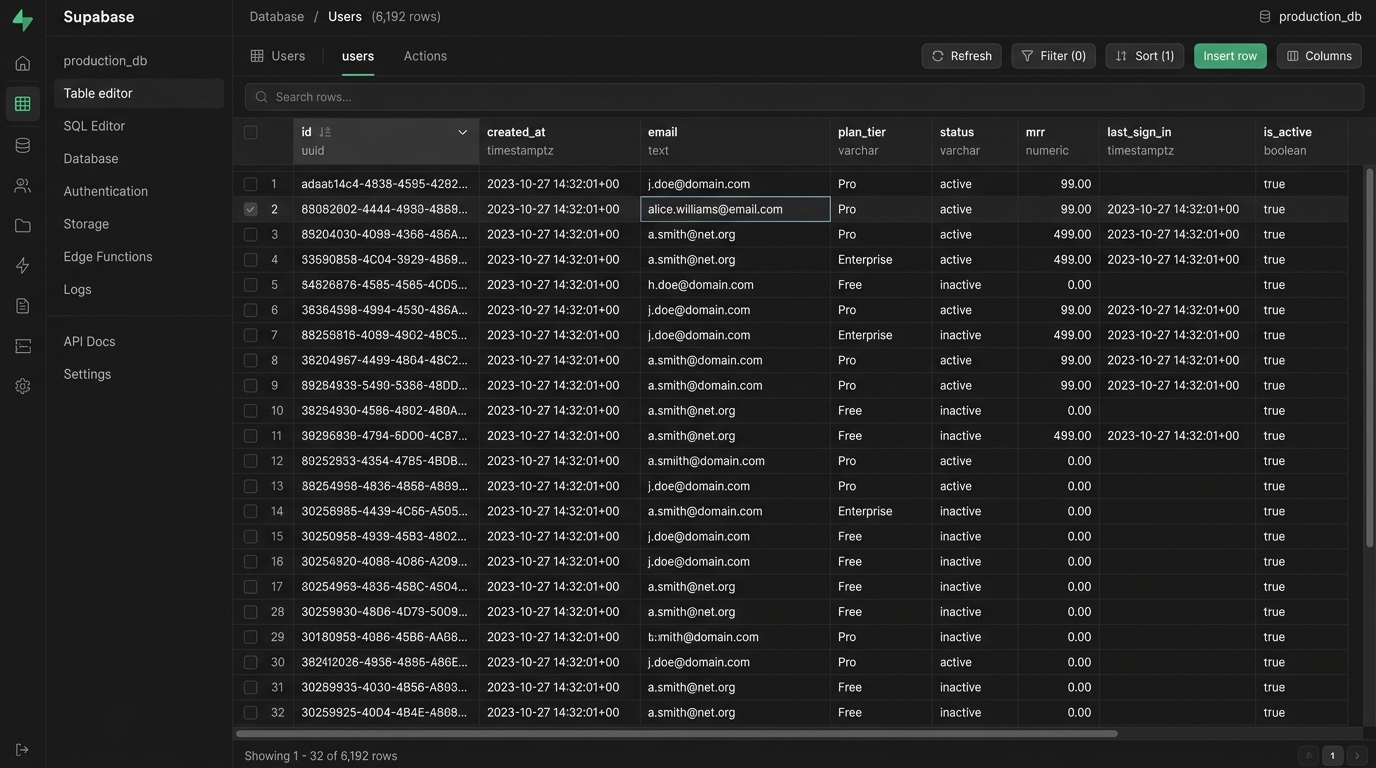The image size is (1376, 768).
Task: Check the checkbox for row 12
Action: pyautogui.click(x=251, y=461)
